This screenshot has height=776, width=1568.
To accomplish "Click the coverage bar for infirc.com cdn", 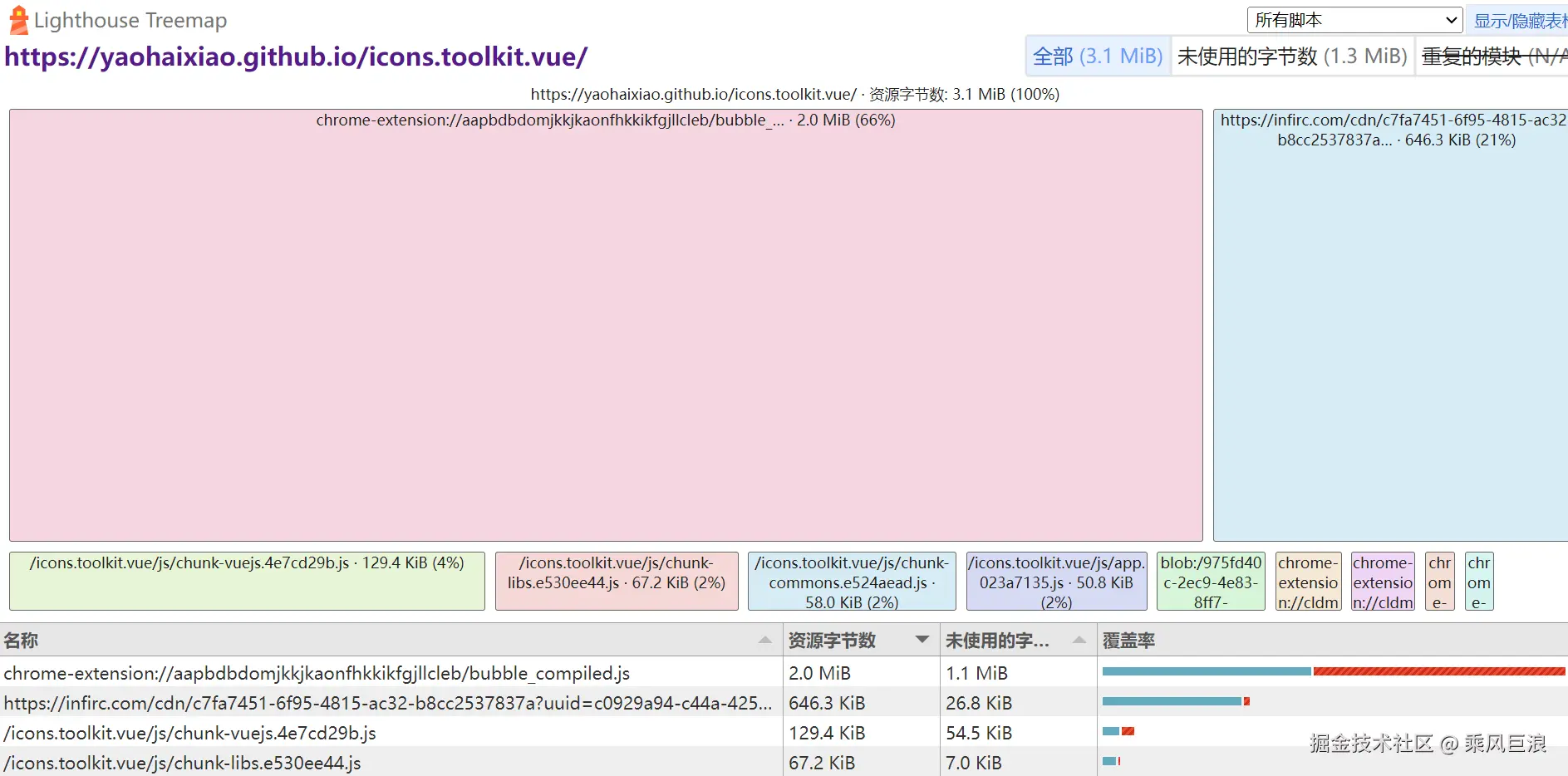I will click(1176, 701).
